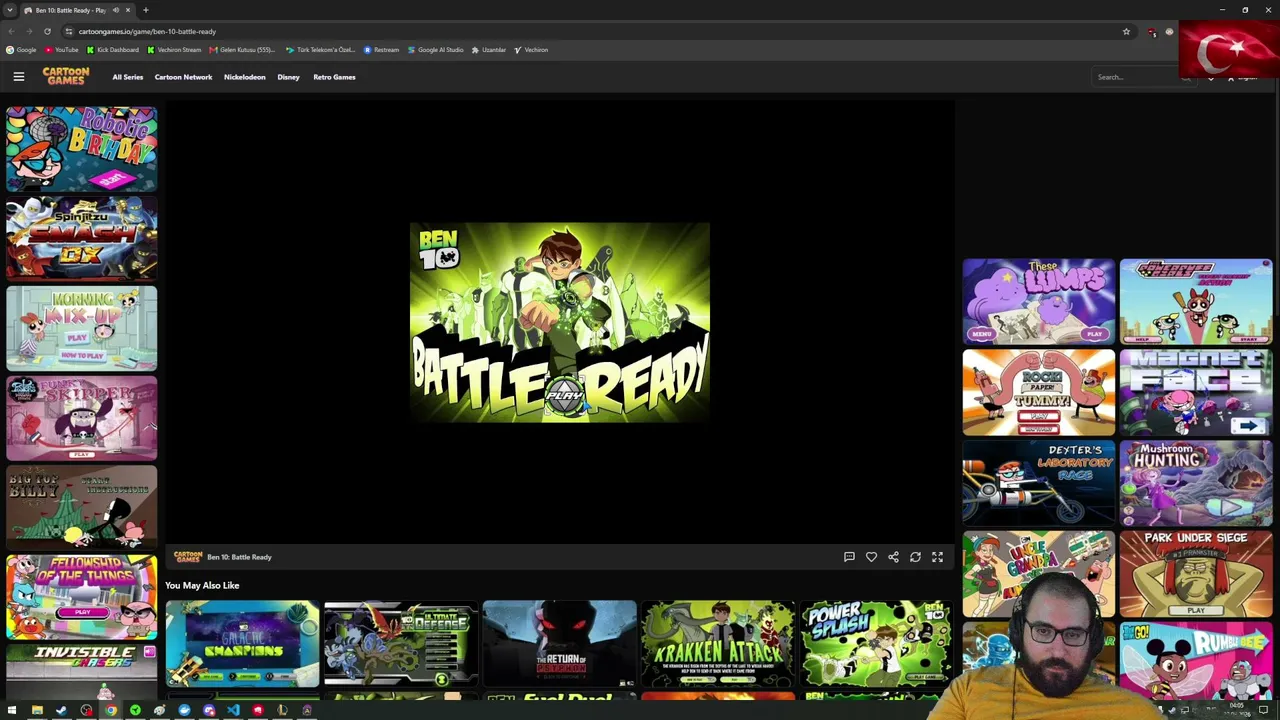Open the Big Top Billy game thumbnail

click(x=82, y=508)
